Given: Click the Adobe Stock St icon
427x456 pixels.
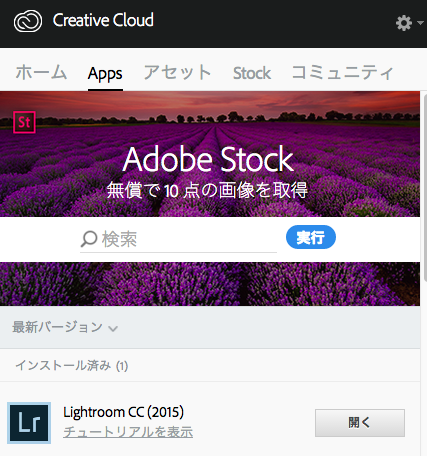Looking at the screenshot, I should [24, 122].
